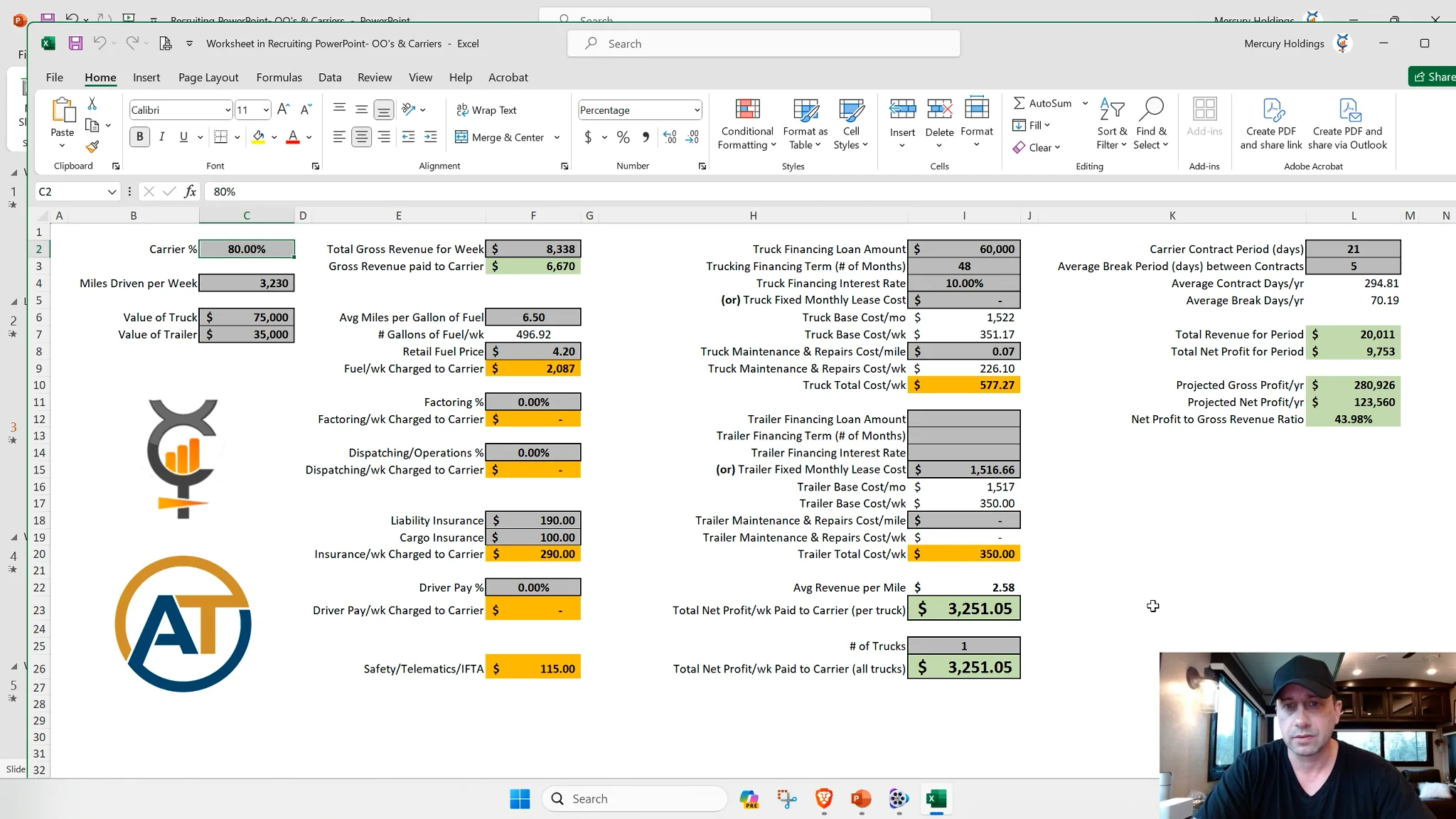Toggle Bold formatting button
Viewport: 1456px width, 819px height.
[139, 136]
